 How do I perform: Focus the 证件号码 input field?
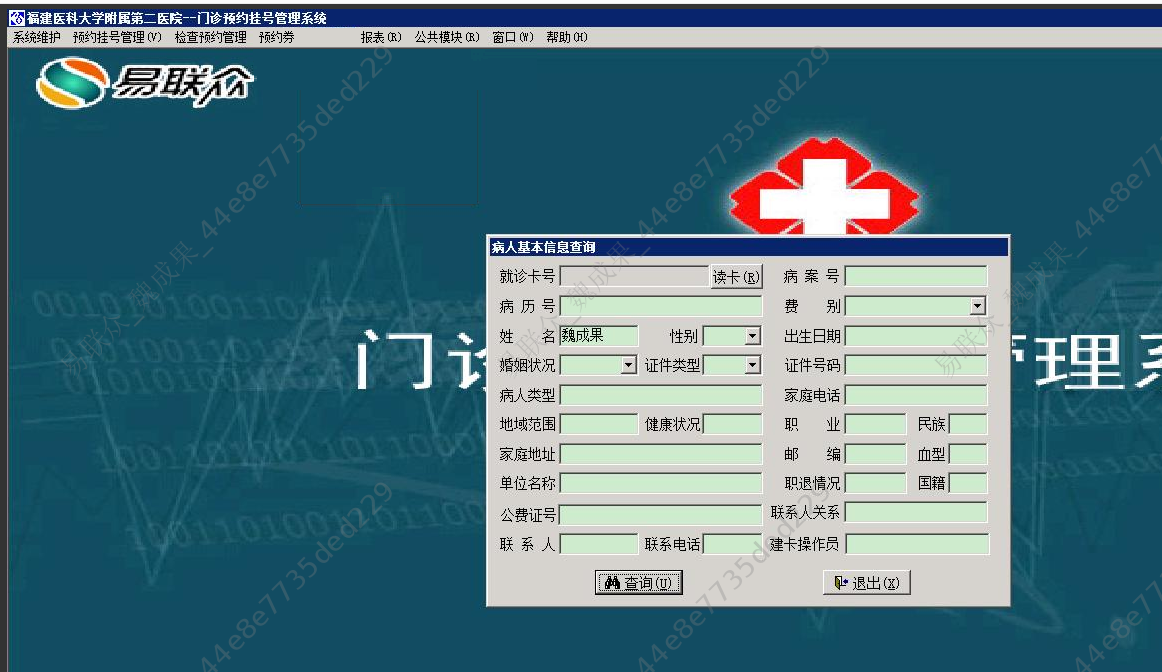click(916, 365)
